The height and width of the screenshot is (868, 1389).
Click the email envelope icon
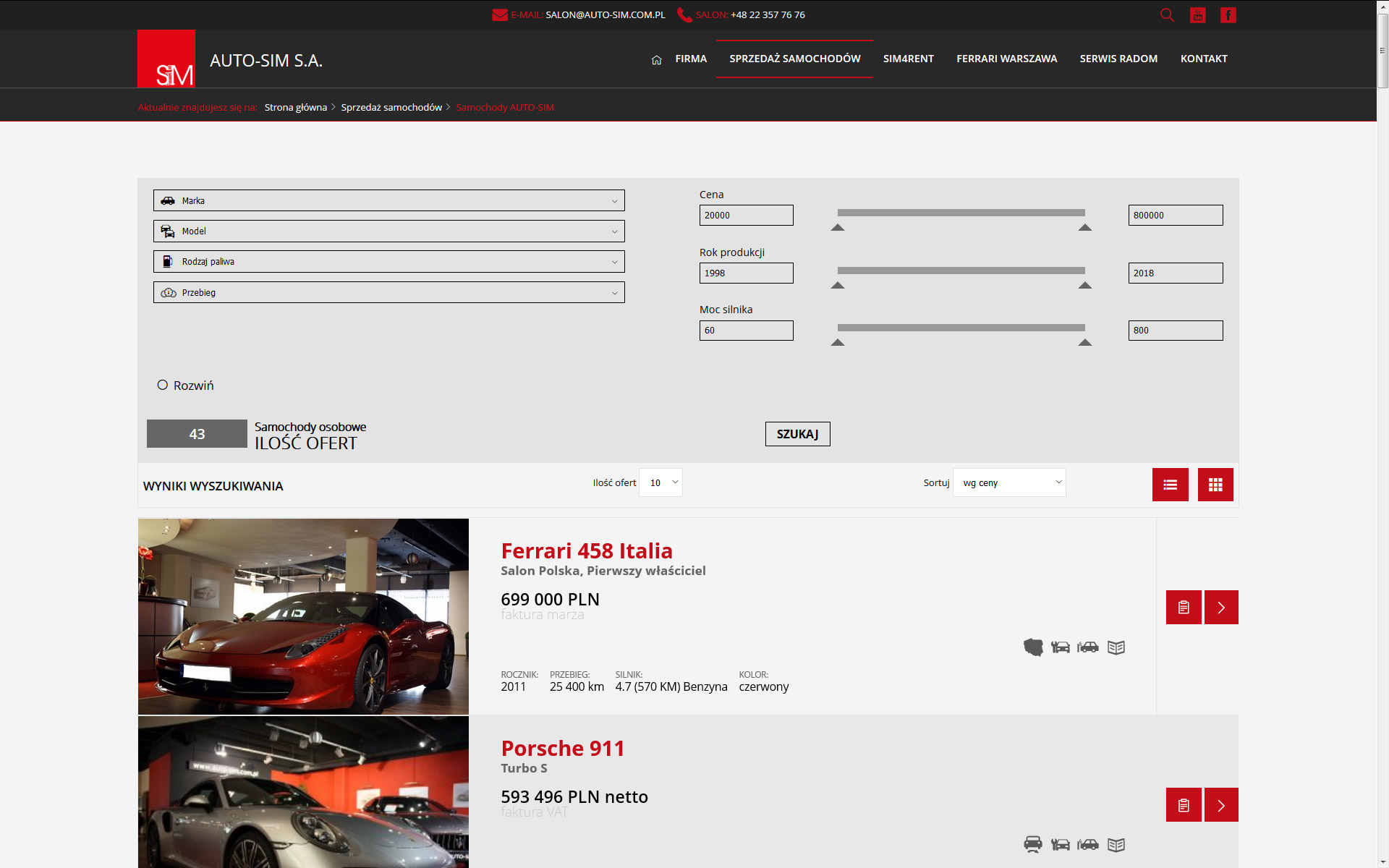pyautogui.click(x=500, y=15)
